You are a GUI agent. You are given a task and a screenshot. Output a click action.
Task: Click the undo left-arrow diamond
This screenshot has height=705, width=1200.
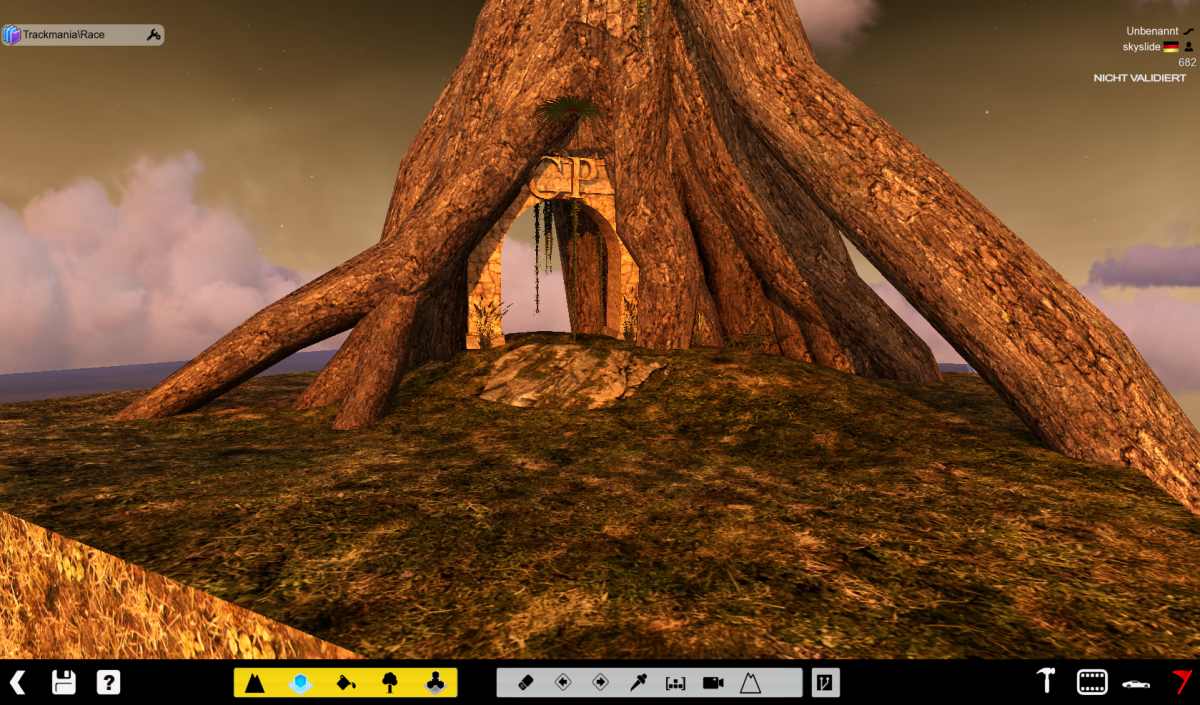click(563, 683)
